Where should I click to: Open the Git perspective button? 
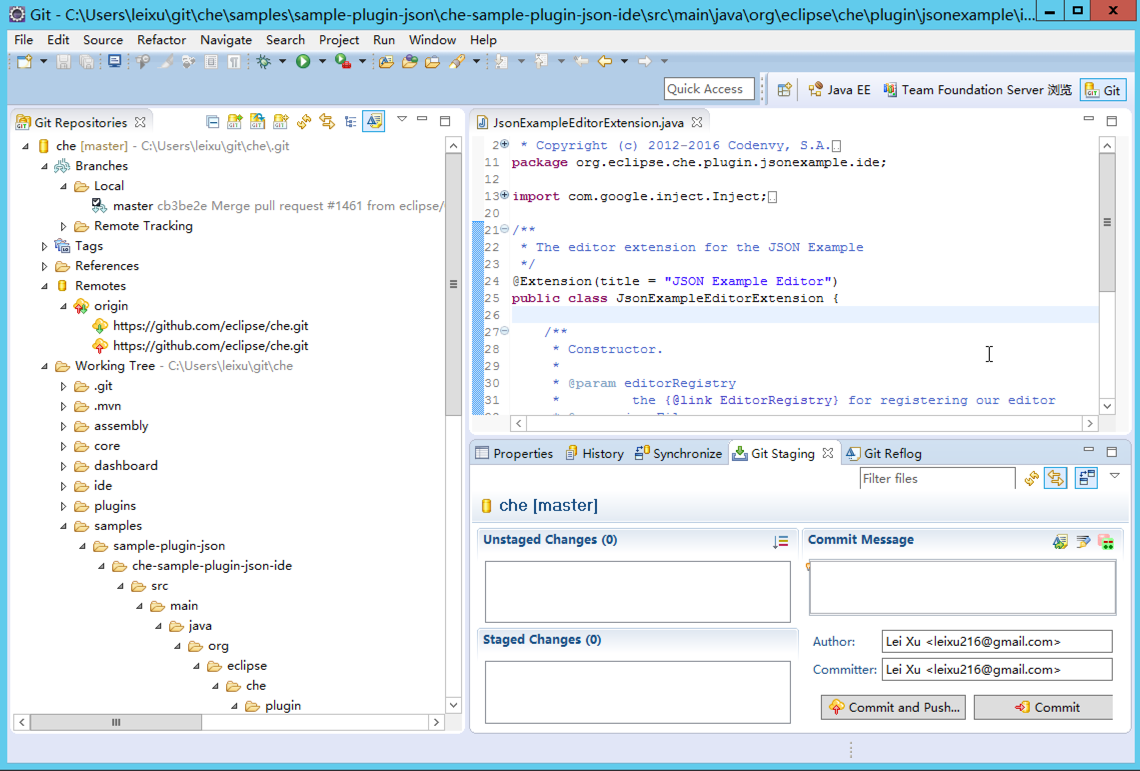pos(1102,90)
